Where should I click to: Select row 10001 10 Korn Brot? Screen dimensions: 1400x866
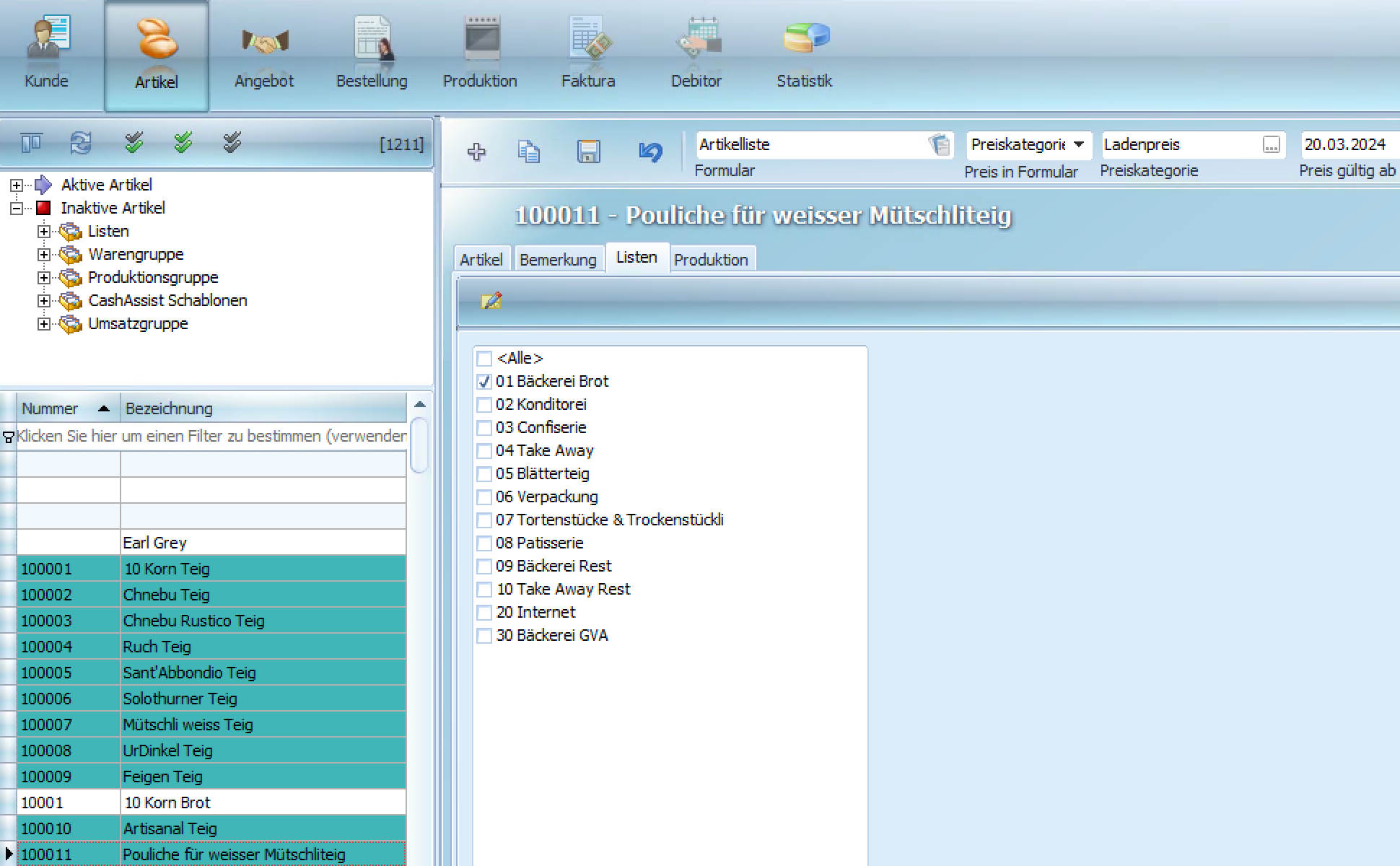(211, 802)
